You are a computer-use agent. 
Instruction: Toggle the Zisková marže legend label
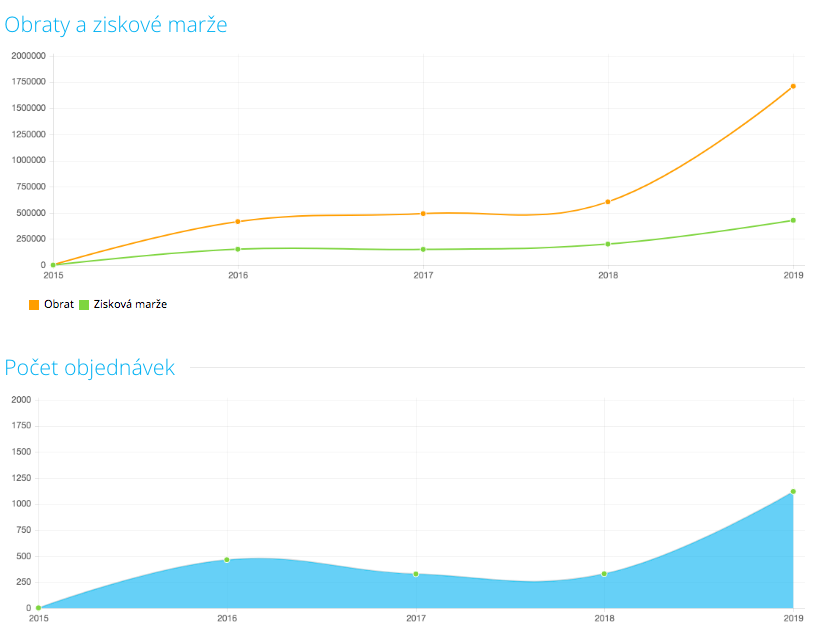click(130, 304)
